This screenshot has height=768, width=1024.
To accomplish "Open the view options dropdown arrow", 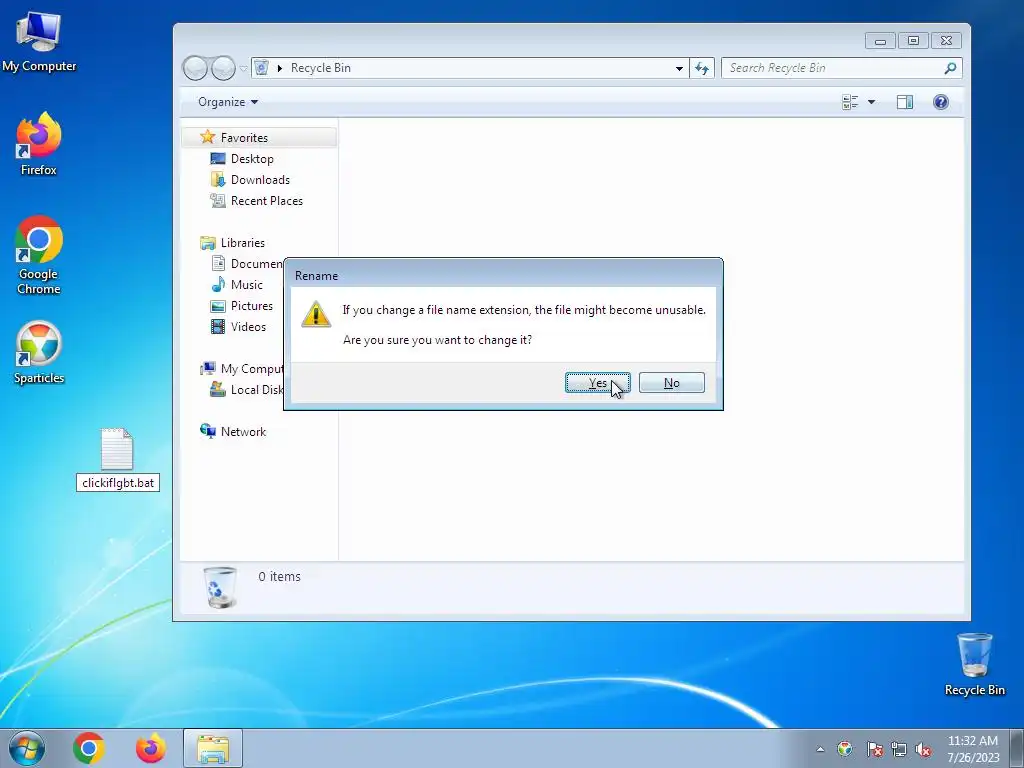I will coord(871,102).
